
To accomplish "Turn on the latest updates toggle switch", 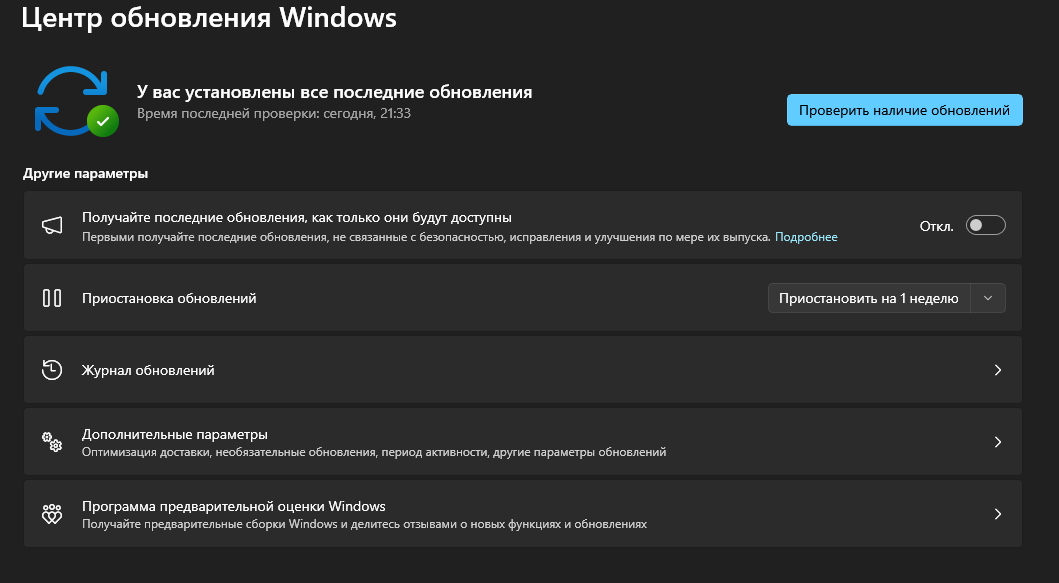I will (985, 226).
